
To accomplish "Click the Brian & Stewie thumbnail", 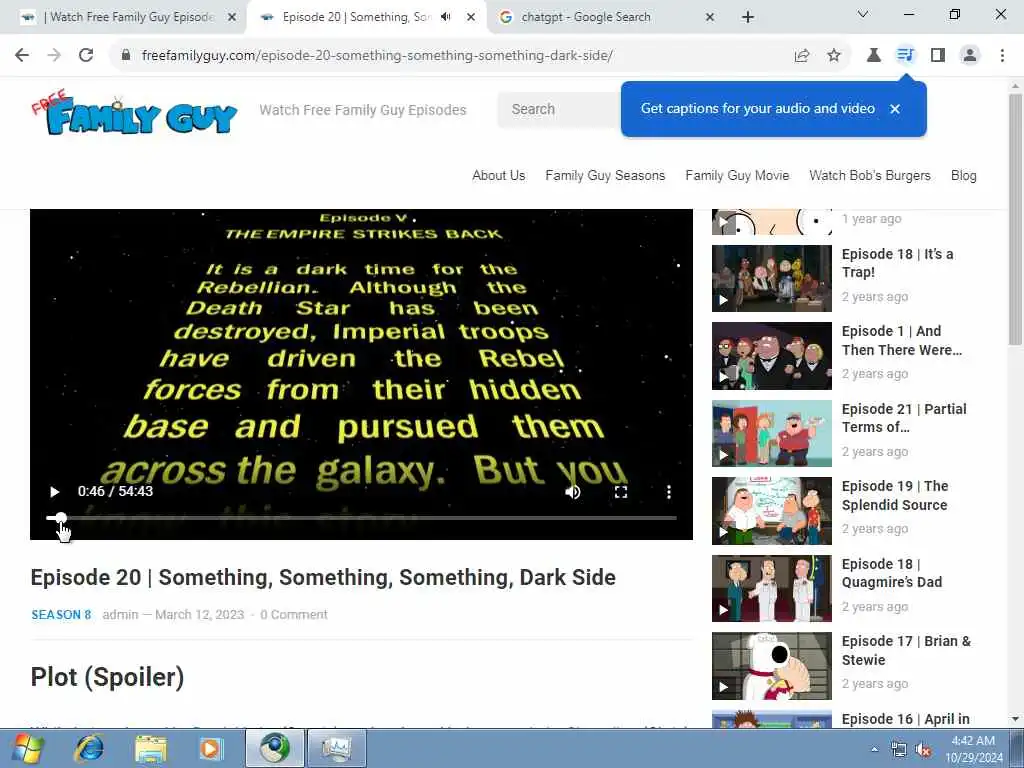I will tap(772, 666).
